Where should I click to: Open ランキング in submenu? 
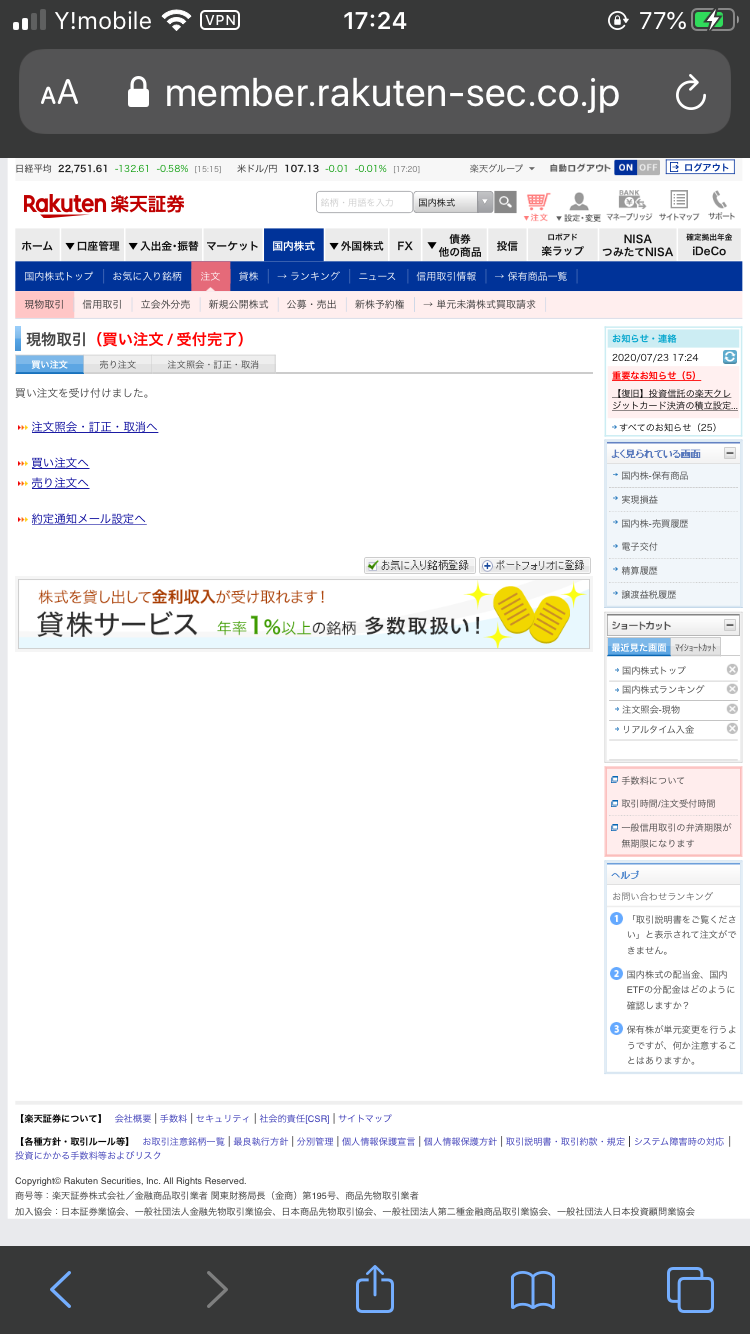point(309,276)
